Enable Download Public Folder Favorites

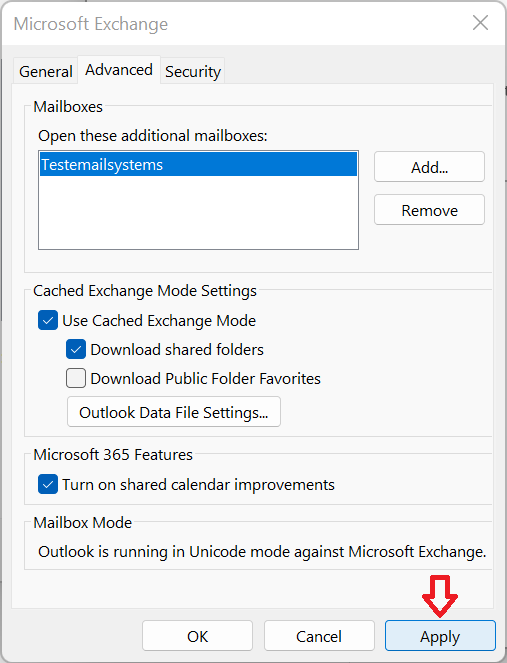click(76, 378)
